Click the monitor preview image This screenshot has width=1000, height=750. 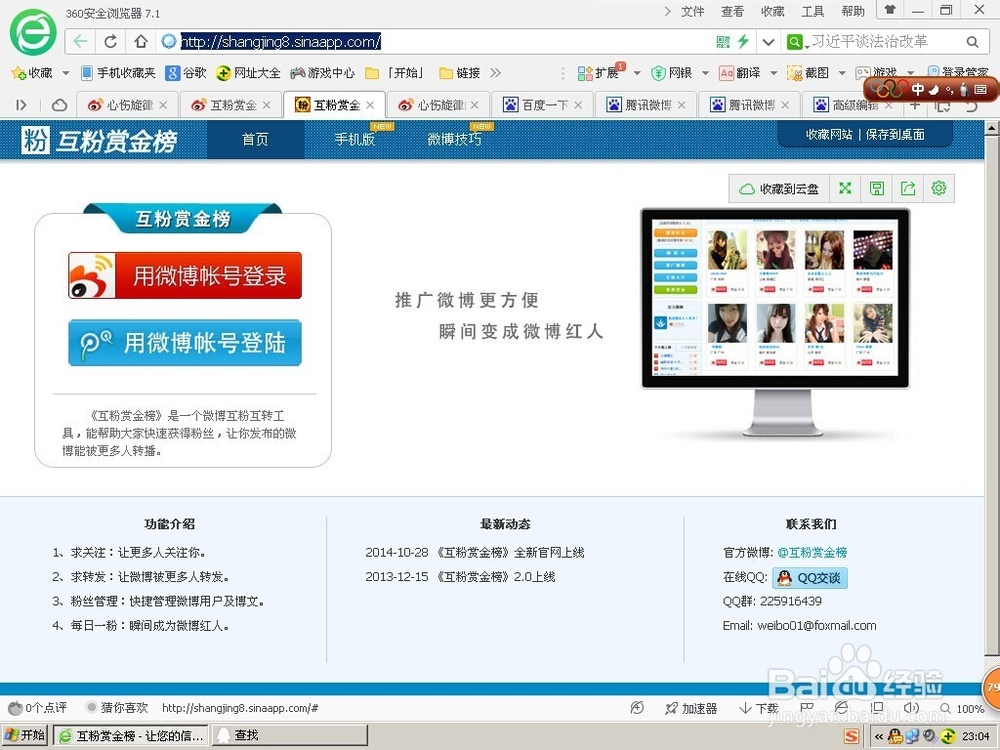coord(776,322)
